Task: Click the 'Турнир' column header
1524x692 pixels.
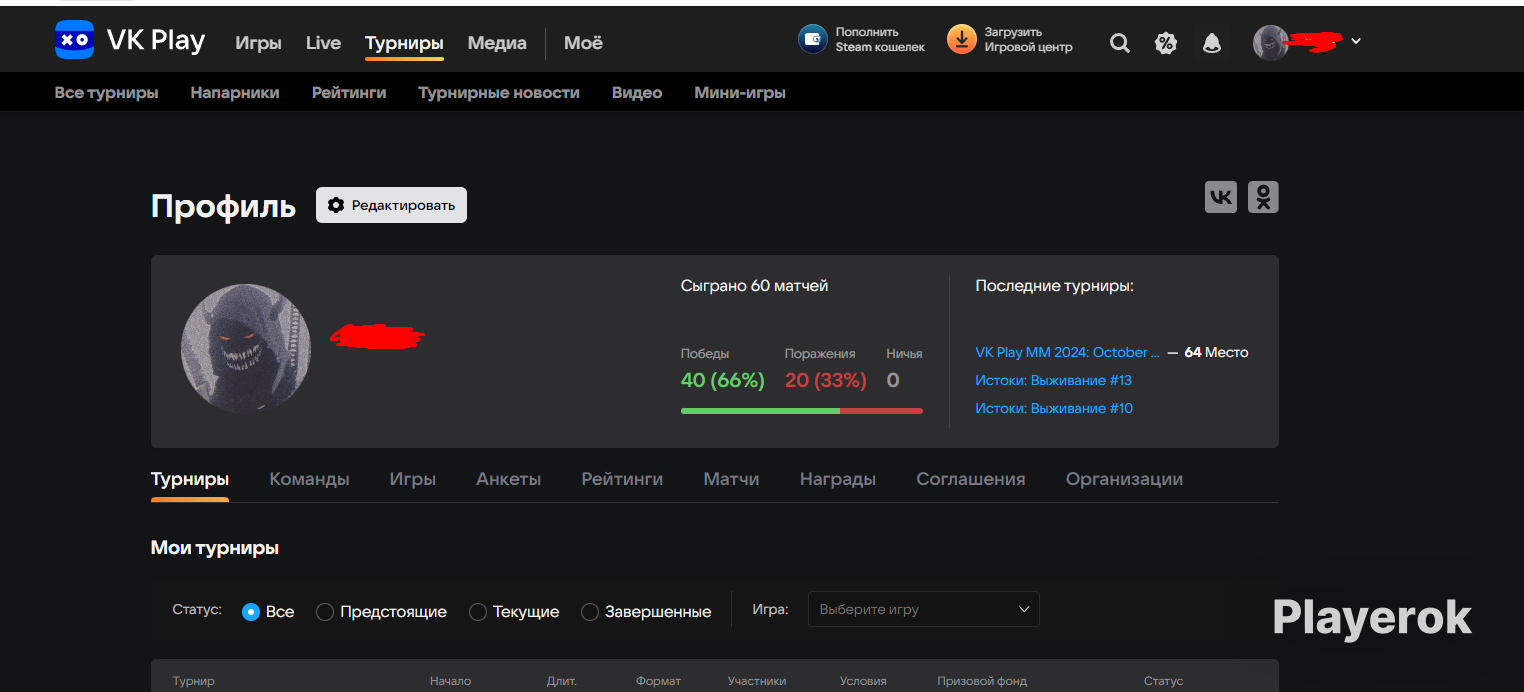Action: [x=193, y=681]
